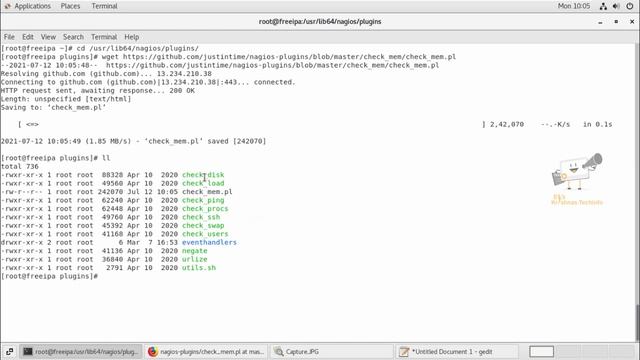This screenshot has height=360, width=640.
Task: Click the check_procs file name
Action: [205, 209]
